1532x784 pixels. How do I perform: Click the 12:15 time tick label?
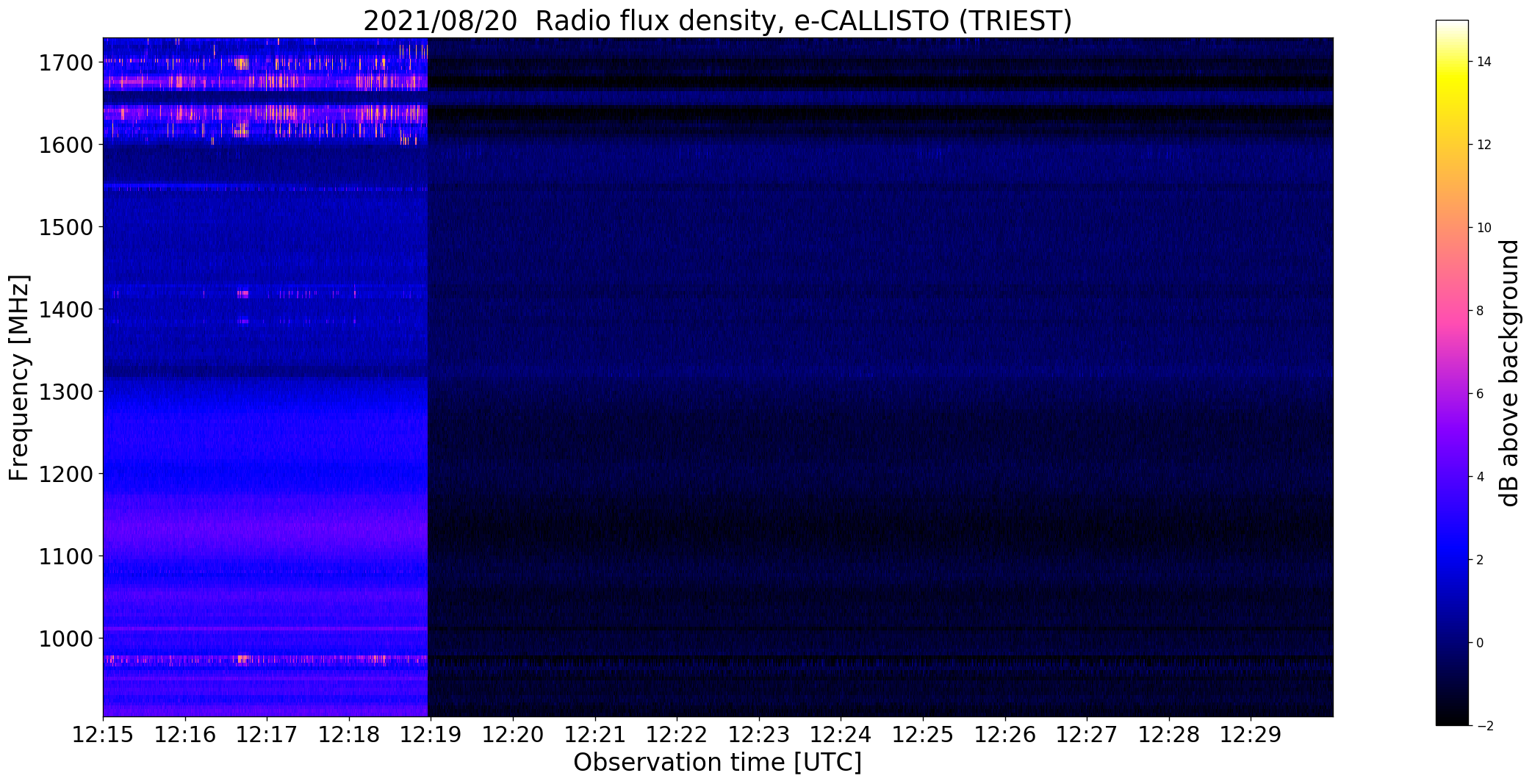click(x=103, y=735)
